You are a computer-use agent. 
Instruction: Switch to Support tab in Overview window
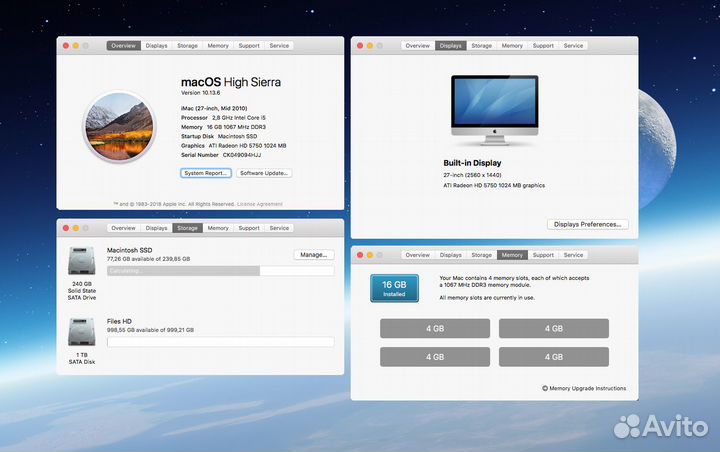pos(249,45)
